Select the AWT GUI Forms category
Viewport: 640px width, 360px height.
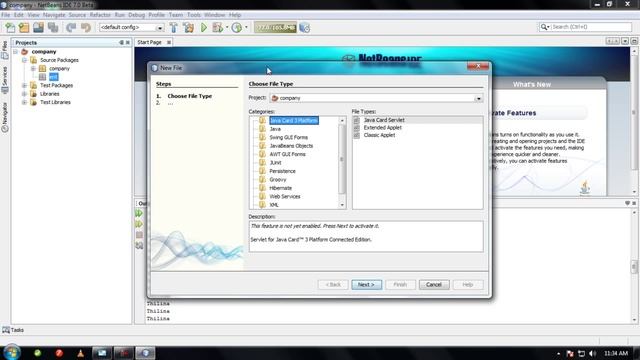(287, 154)
